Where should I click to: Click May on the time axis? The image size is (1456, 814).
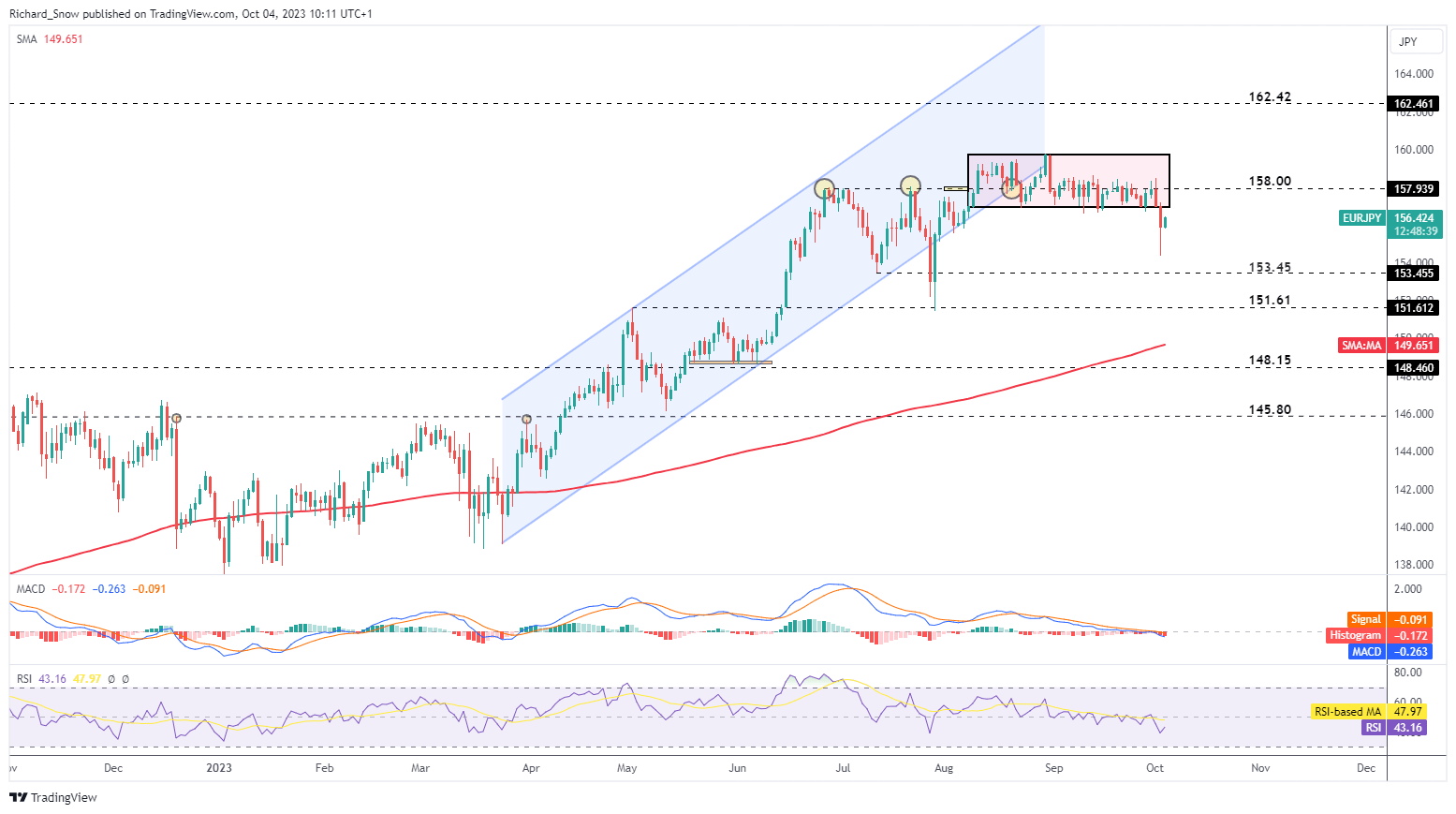click(627, 768)
